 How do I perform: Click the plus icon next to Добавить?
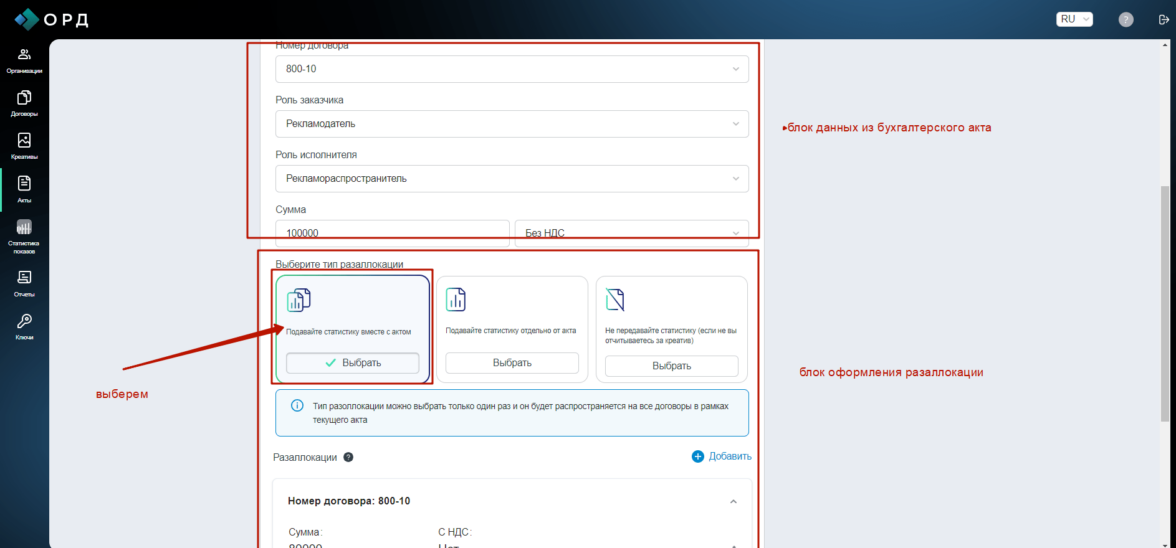pos(698,457)
